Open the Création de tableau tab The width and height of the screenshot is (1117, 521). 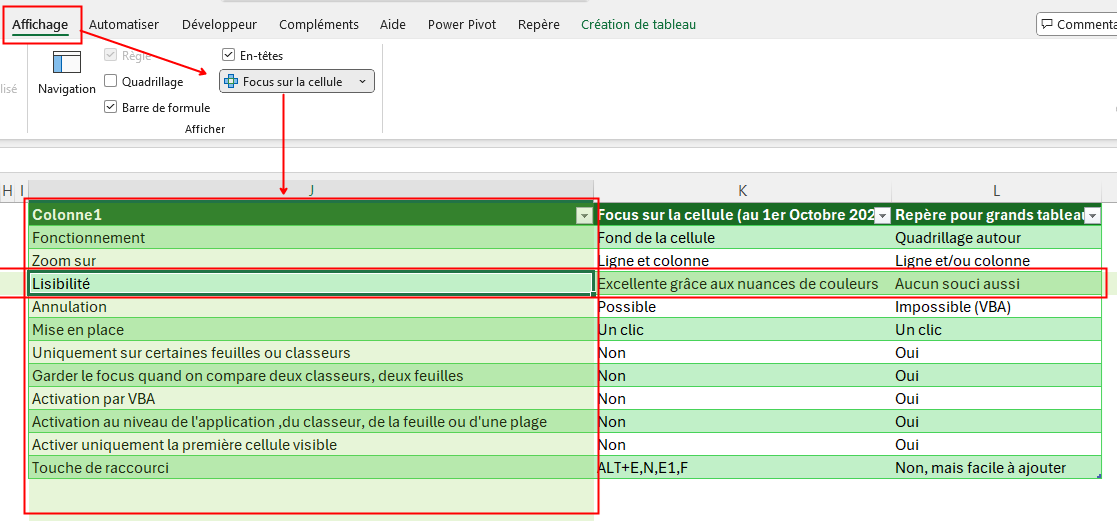638,24
